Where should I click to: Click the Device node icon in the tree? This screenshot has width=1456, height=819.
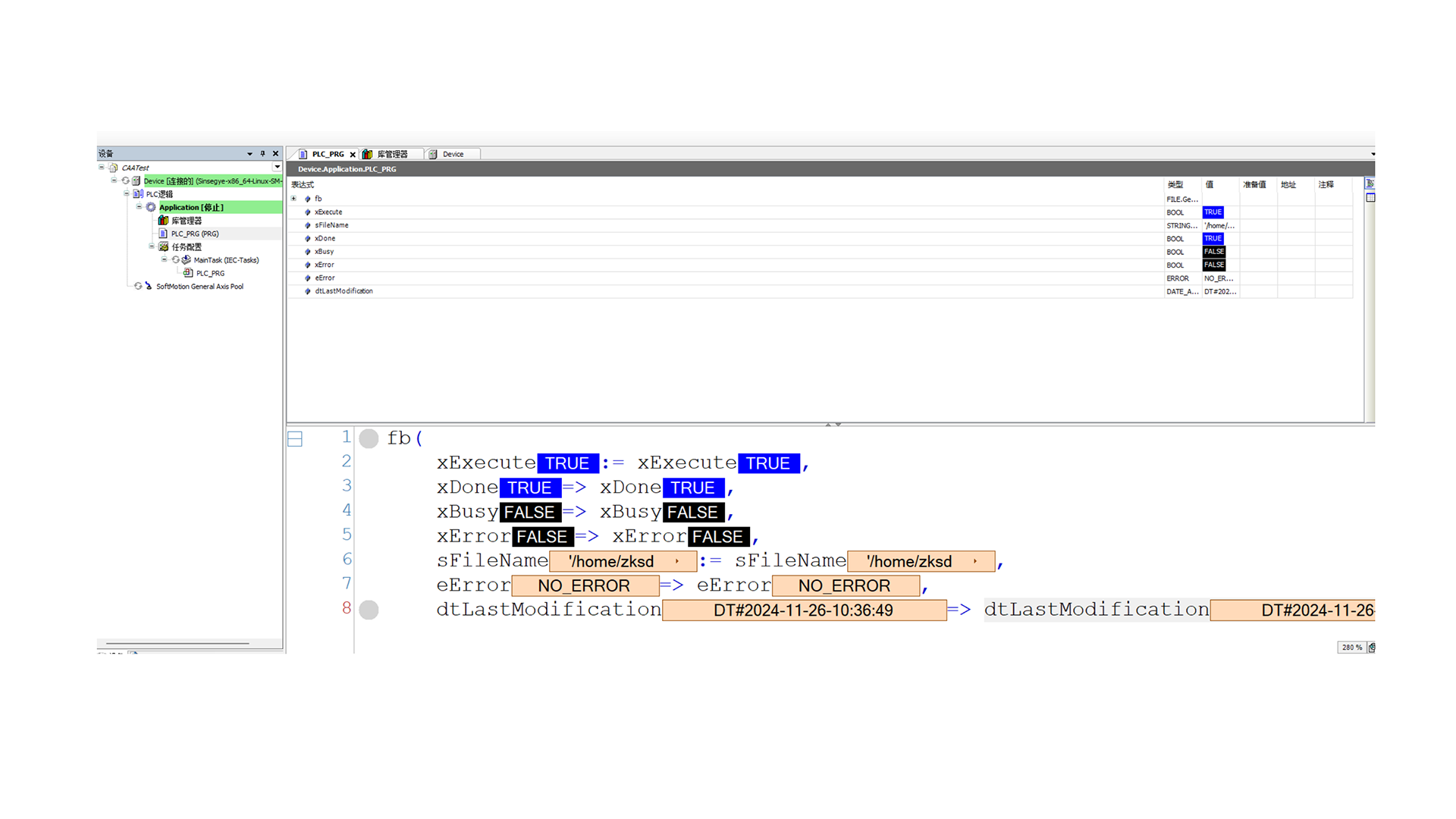click(x=136, y=181)
